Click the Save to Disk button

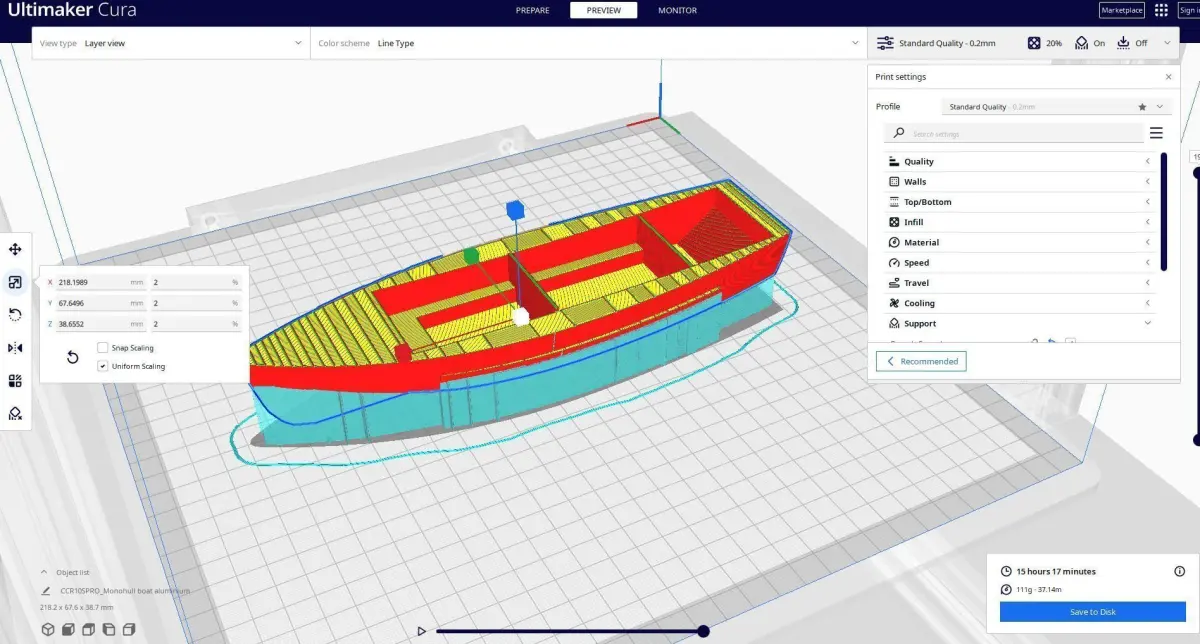click(1092, 612)
